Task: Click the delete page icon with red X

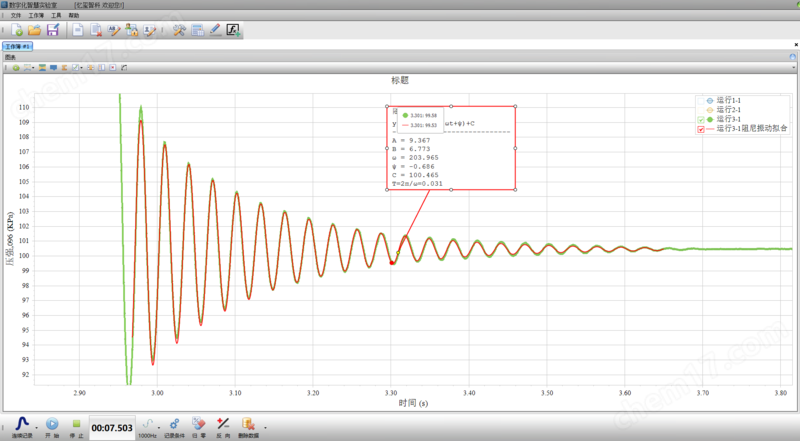Action: coord(95,30)
